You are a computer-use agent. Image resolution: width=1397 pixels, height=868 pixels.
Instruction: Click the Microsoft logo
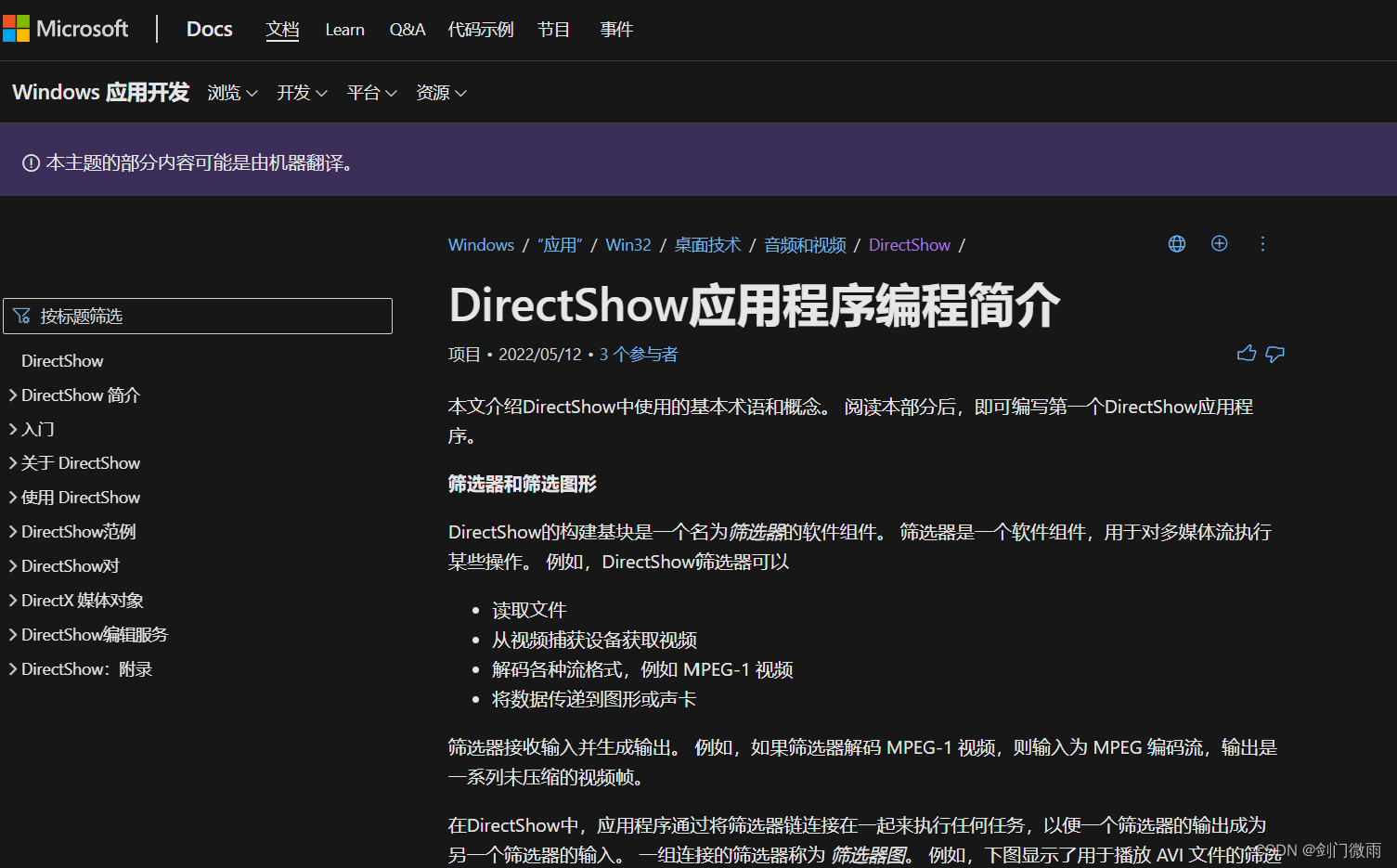tap(65, 29)
